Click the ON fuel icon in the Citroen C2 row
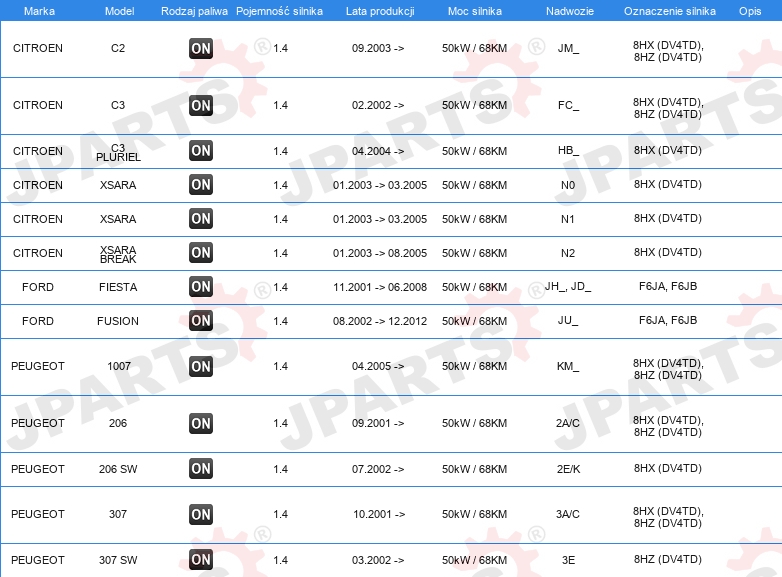Viewport: 782px width, 577px height. point(201,48)
